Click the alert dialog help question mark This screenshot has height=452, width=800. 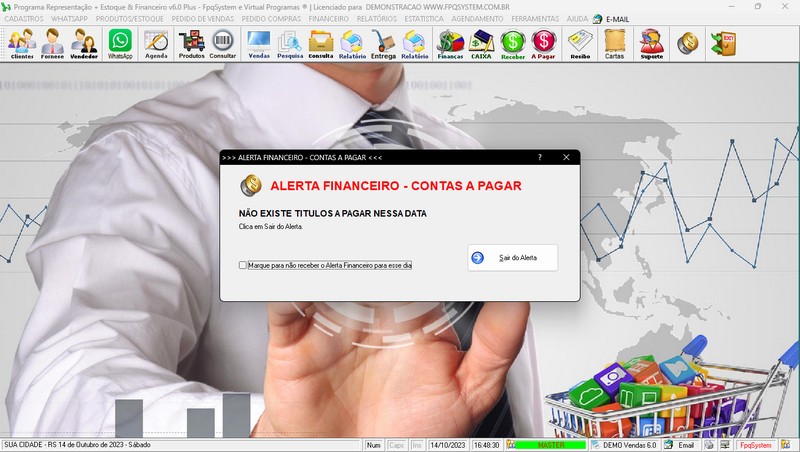tap(540, 158)
